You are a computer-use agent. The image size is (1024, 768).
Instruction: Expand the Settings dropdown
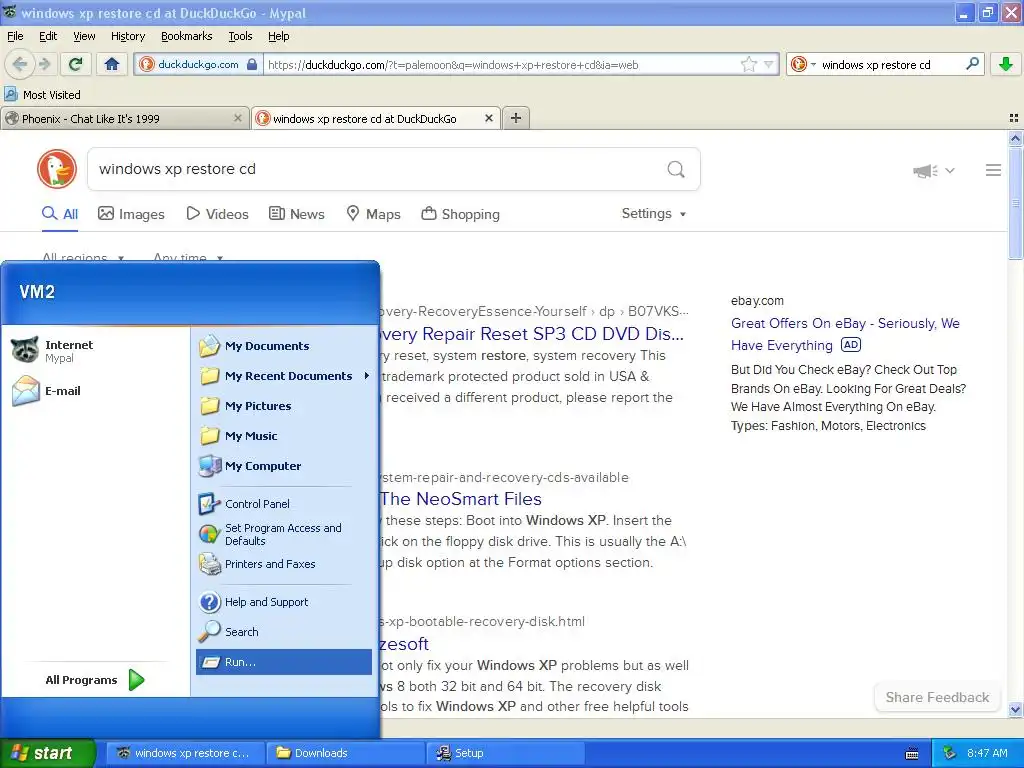(654, 214)
